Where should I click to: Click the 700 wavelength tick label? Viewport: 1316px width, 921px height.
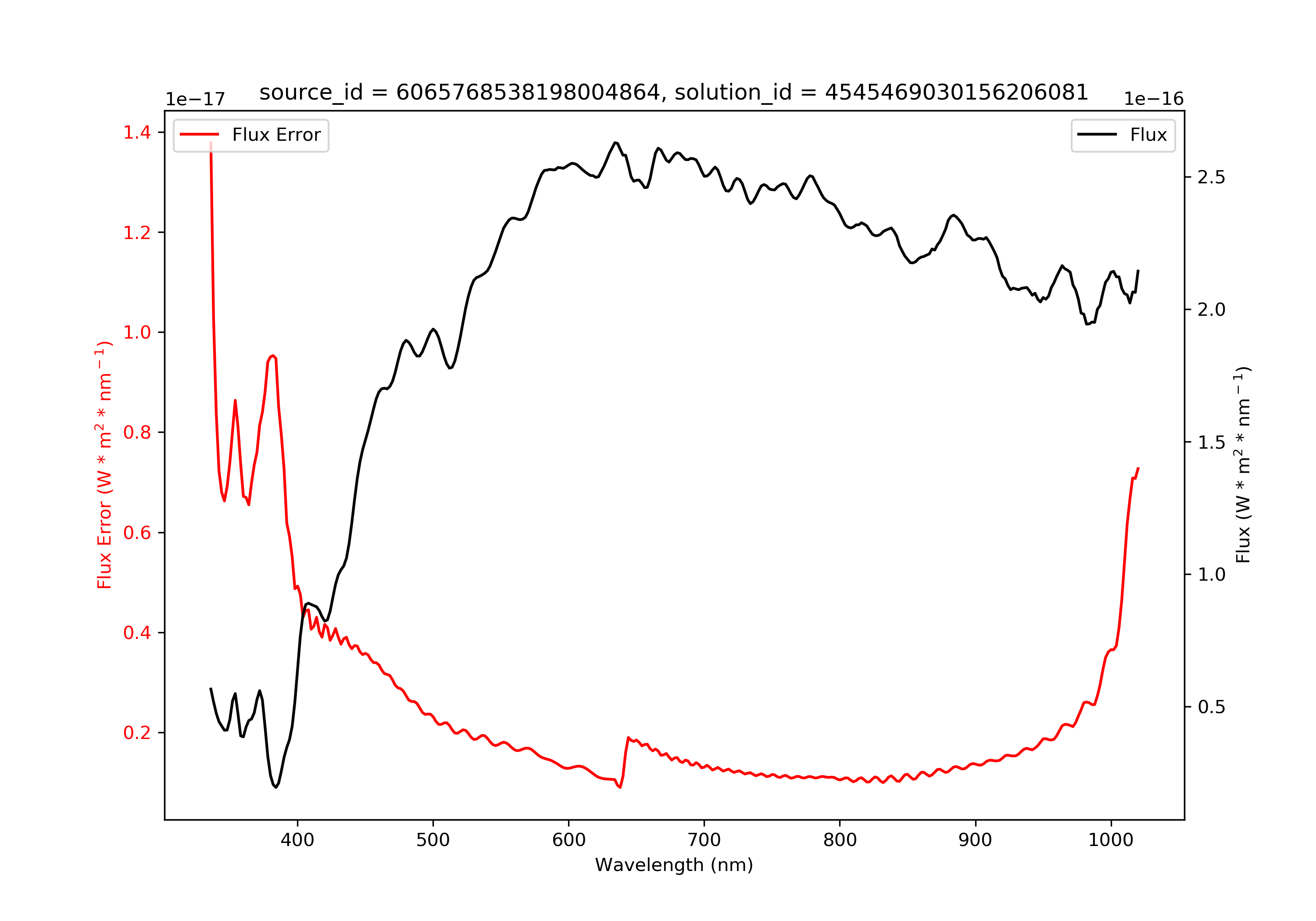coord(704,839)
